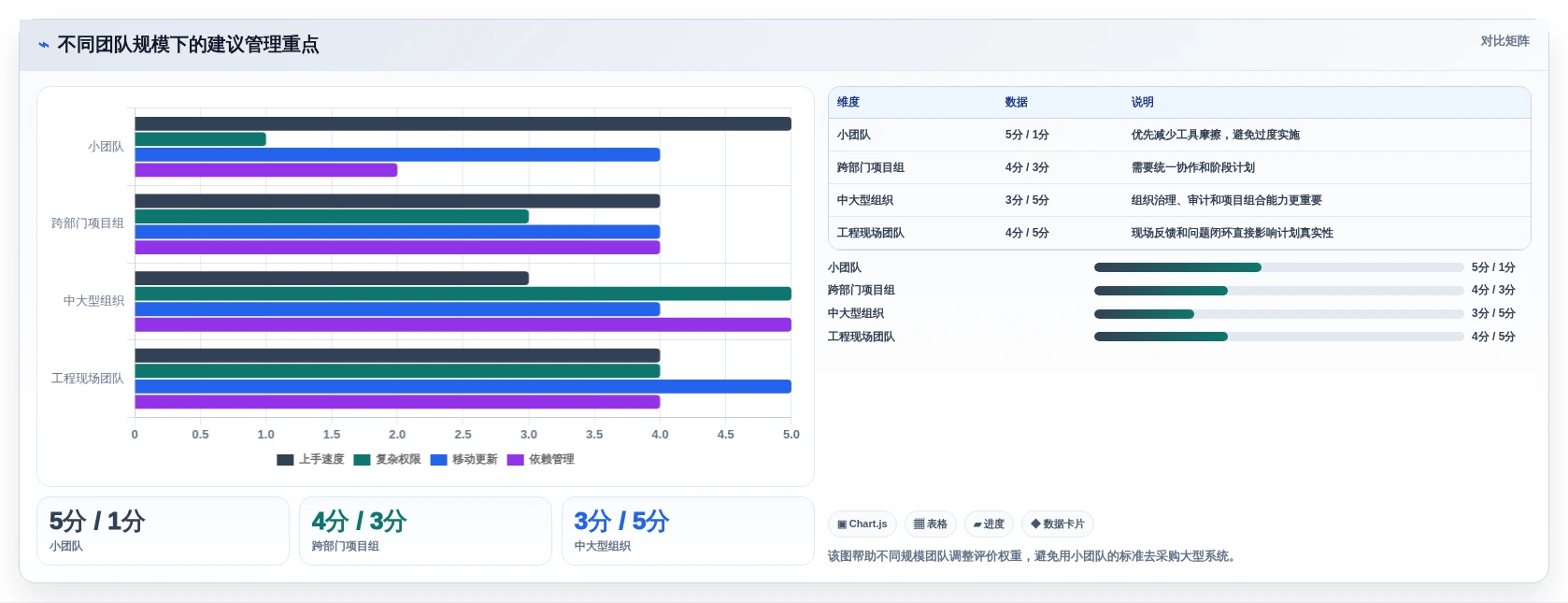This screenshot has width=1568, height=603.
Task: Click the 数据卡片 tag chip
Action: (1057, 524)
